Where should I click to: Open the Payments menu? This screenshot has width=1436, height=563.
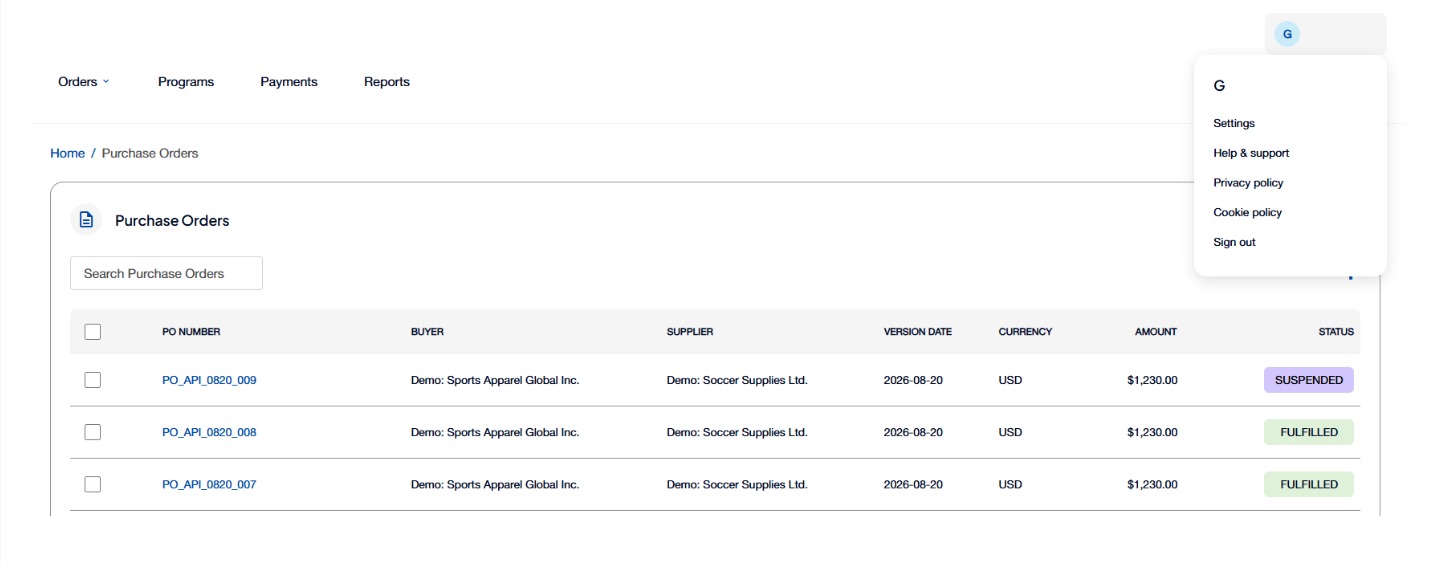(x=289, y=82)
